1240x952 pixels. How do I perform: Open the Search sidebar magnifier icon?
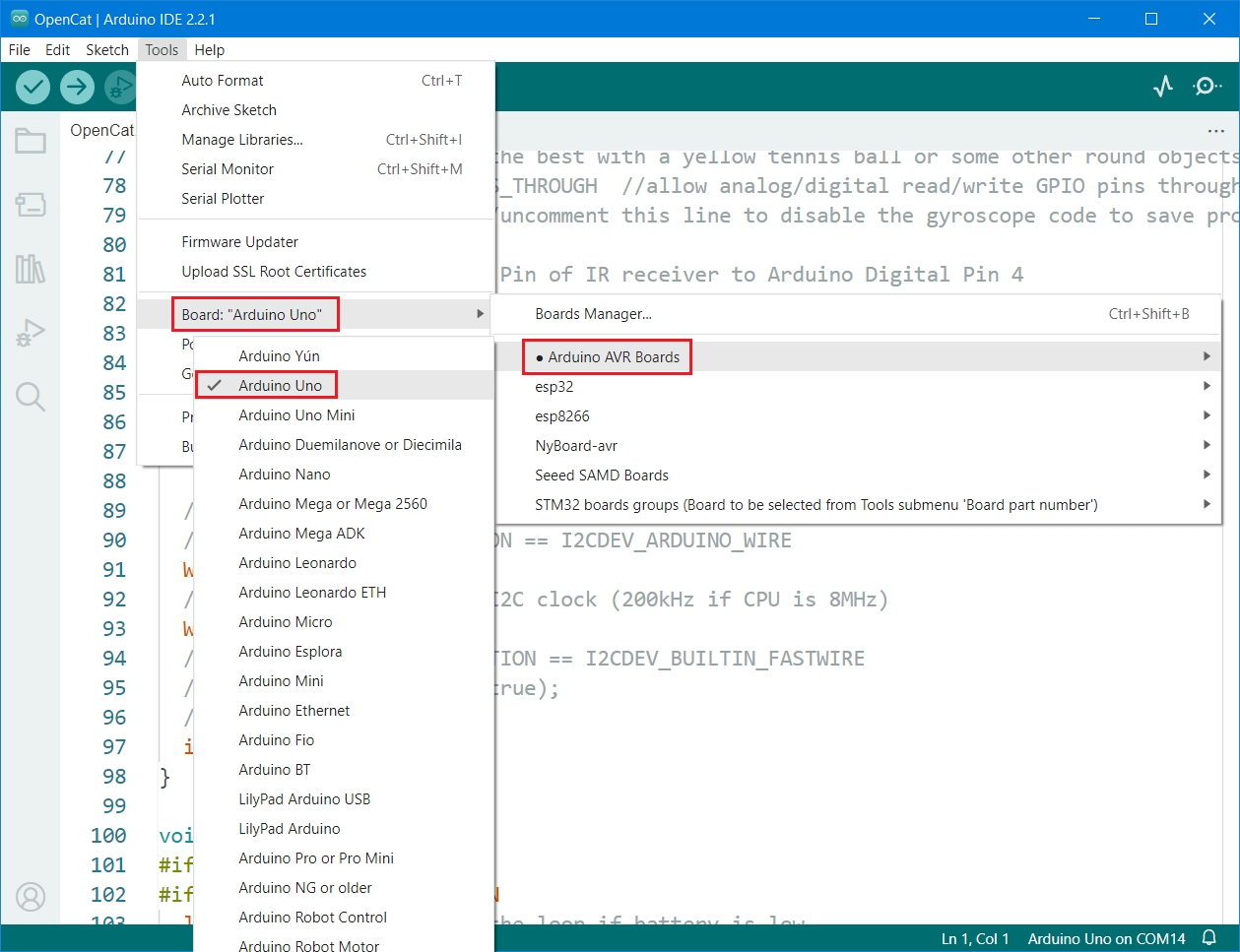click(31, 397)
